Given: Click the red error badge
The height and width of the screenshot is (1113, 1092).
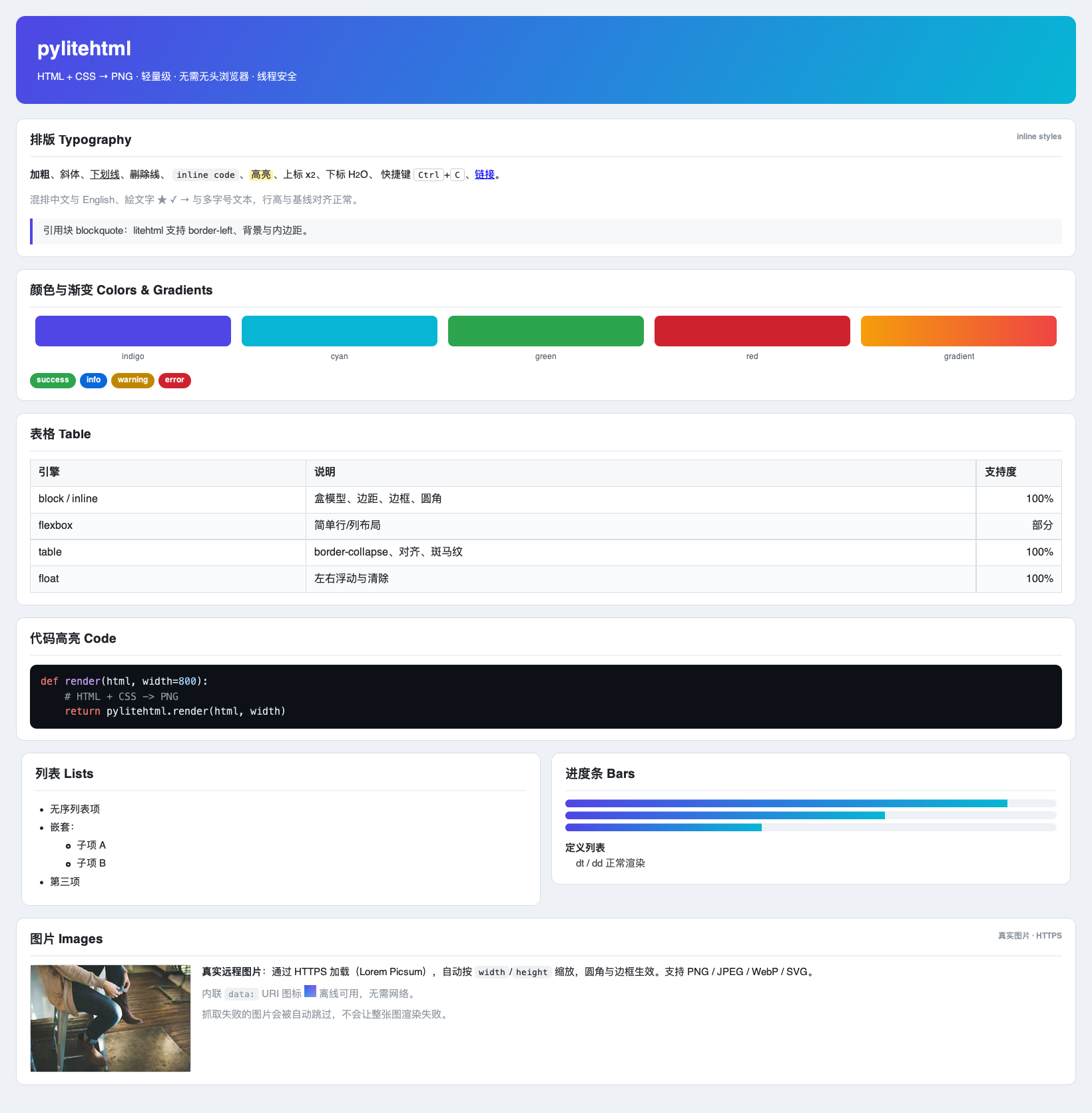Looking at the screenshot, I should tap(174, 380).
